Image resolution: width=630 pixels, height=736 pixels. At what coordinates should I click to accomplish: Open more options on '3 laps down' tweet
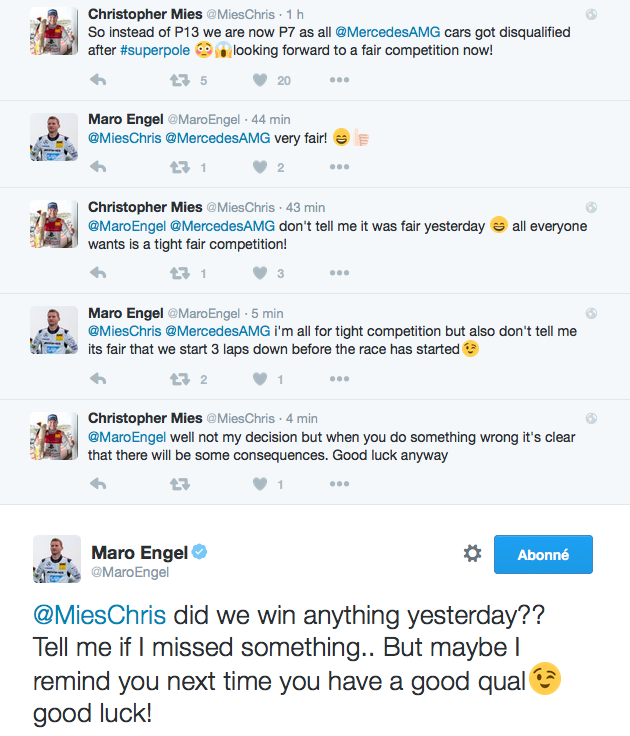point(339,378)
